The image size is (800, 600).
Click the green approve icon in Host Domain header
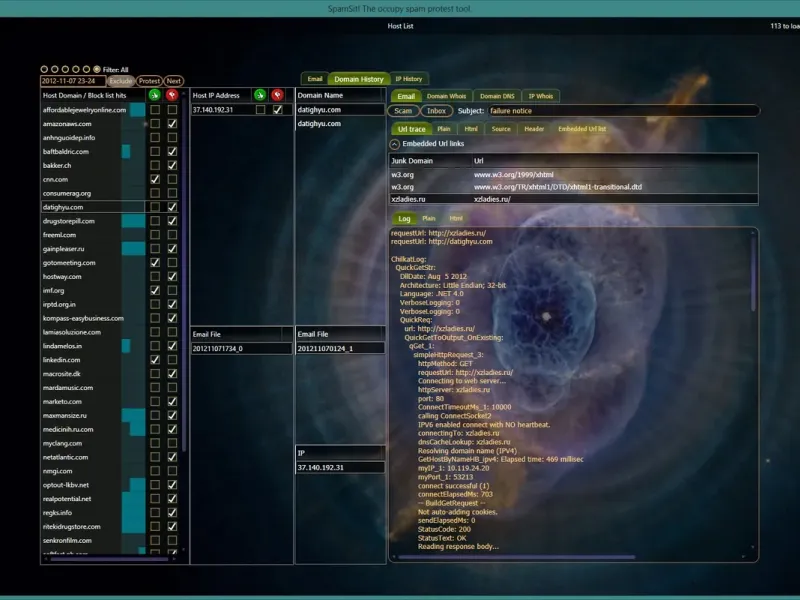pos(155,95)
